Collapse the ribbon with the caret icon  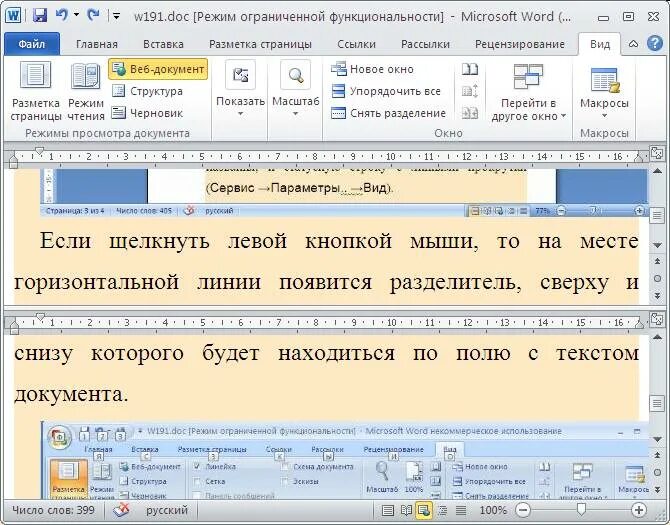tap(633, 44)
